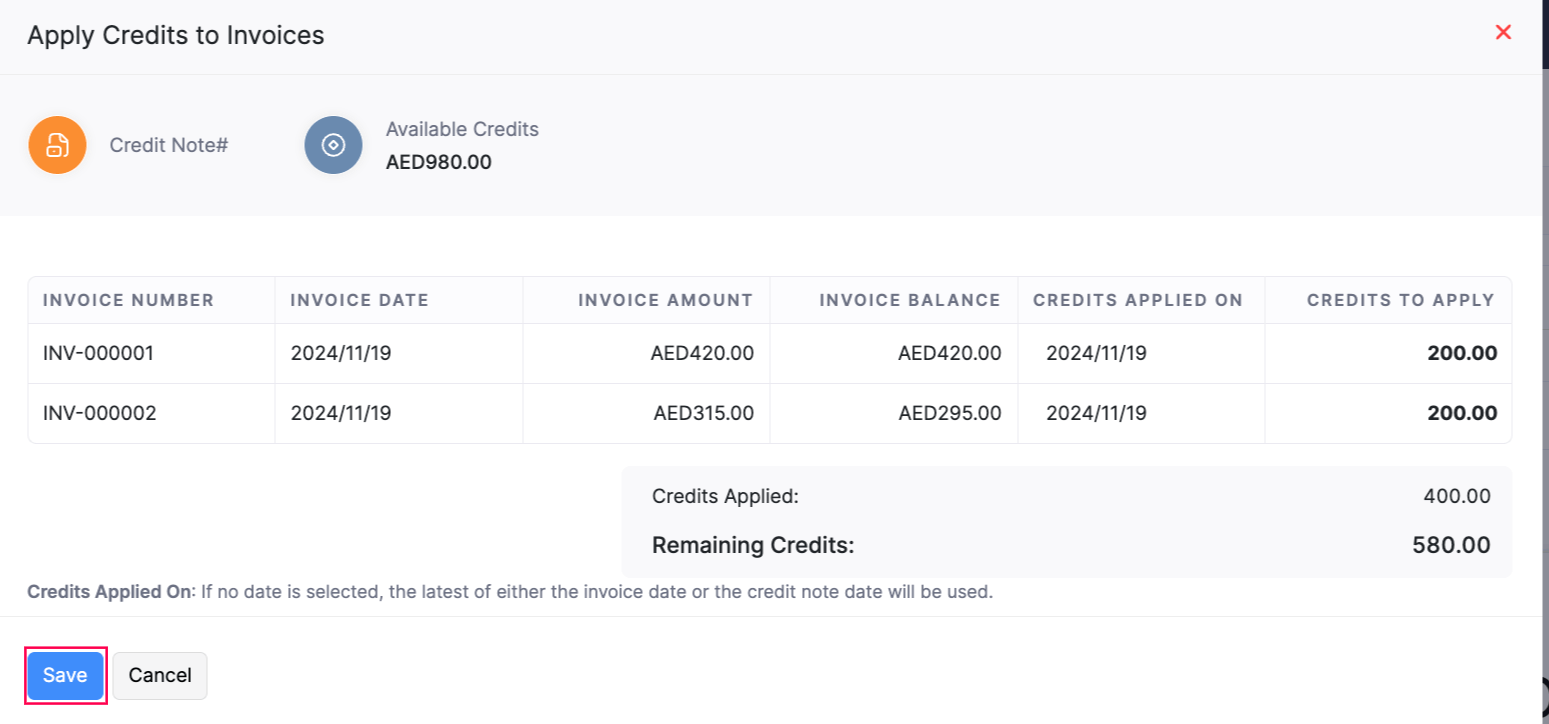Select the Invoice Balance column header
Viewport: 1549px width, 724px height.
[x=910, y=299]
